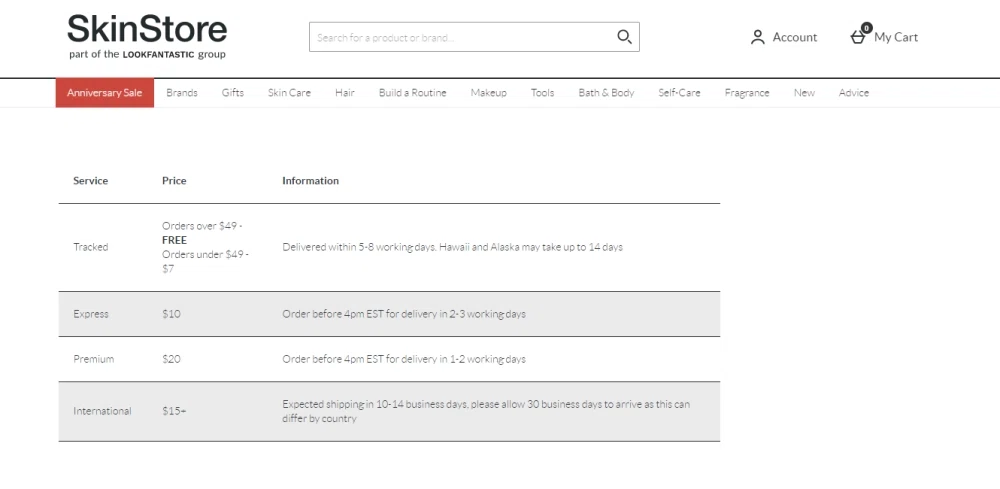Open the Advice menu
The height and width of the screenshot is (489, 1000).
click(x=854, y=93)
